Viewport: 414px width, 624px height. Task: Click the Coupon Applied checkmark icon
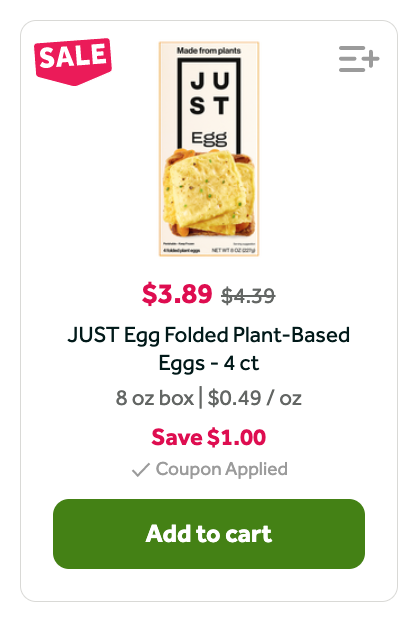pos(141,470)
